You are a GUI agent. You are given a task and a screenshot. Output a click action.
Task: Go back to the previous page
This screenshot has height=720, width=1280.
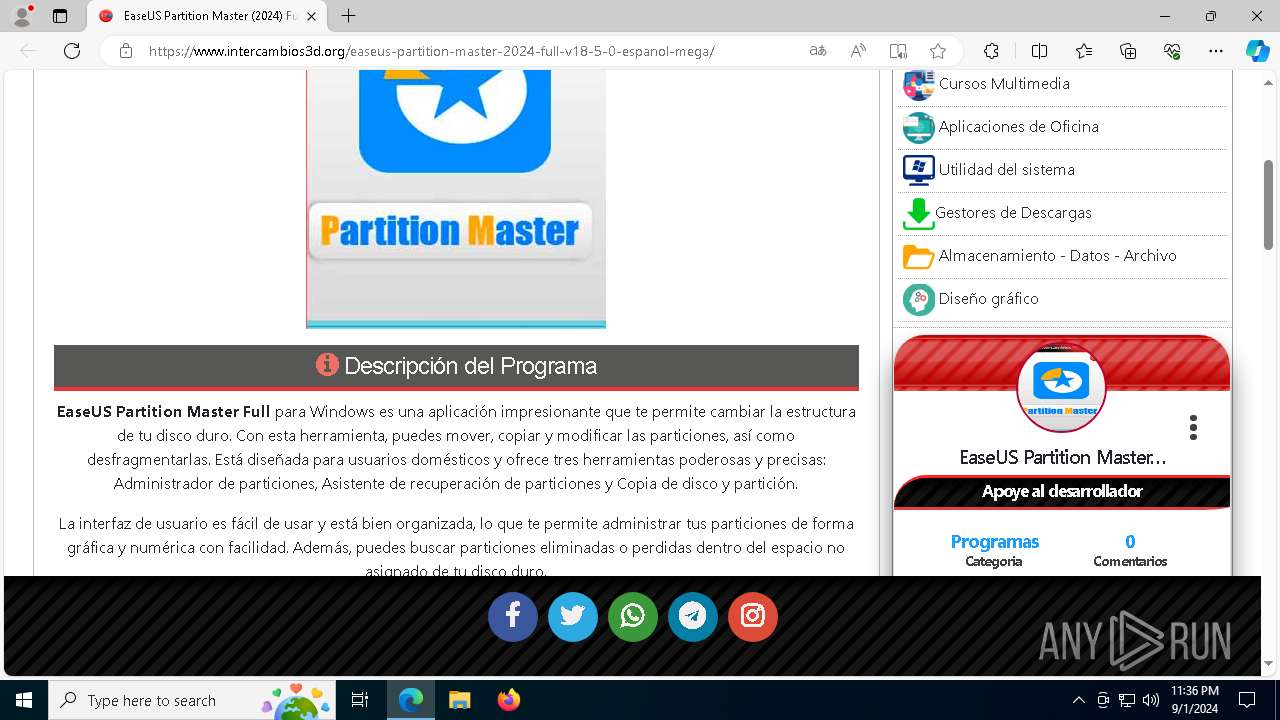[x=28, y=51]
